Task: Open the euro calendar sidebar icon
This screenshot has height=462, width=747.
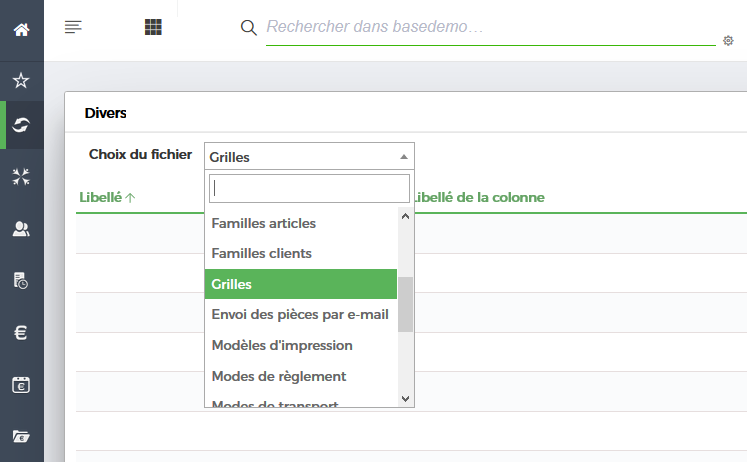Action: coord(21,385)
